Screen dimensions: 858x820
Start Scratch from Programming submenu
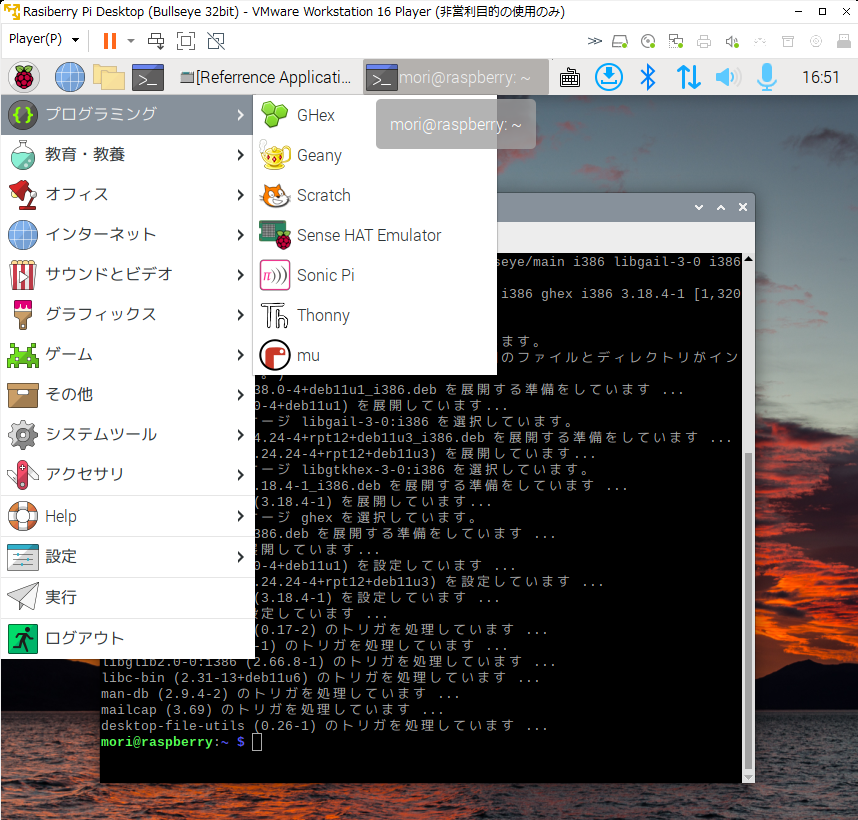tap(375, 195)
